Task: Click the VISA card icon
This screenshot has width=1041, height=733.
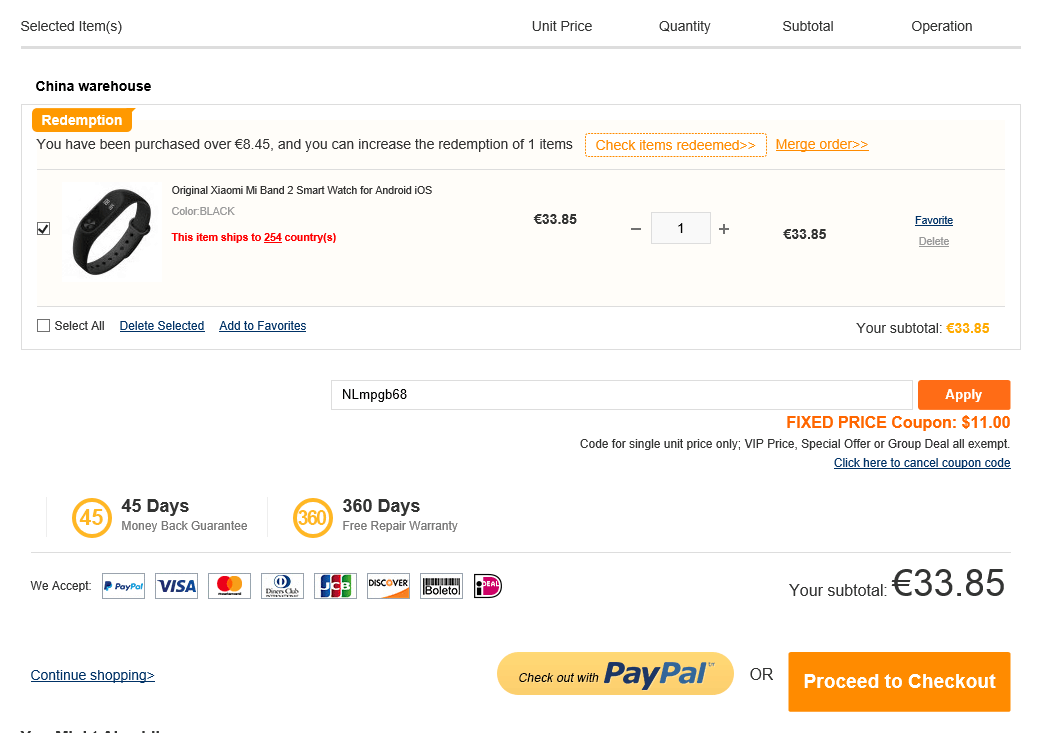Action: 176,586
